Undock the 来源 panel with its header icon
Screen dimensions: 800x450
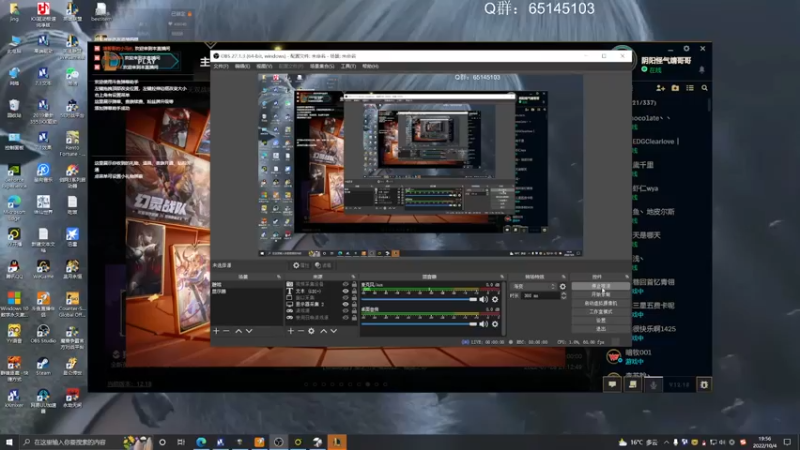[x=354, y=277]
